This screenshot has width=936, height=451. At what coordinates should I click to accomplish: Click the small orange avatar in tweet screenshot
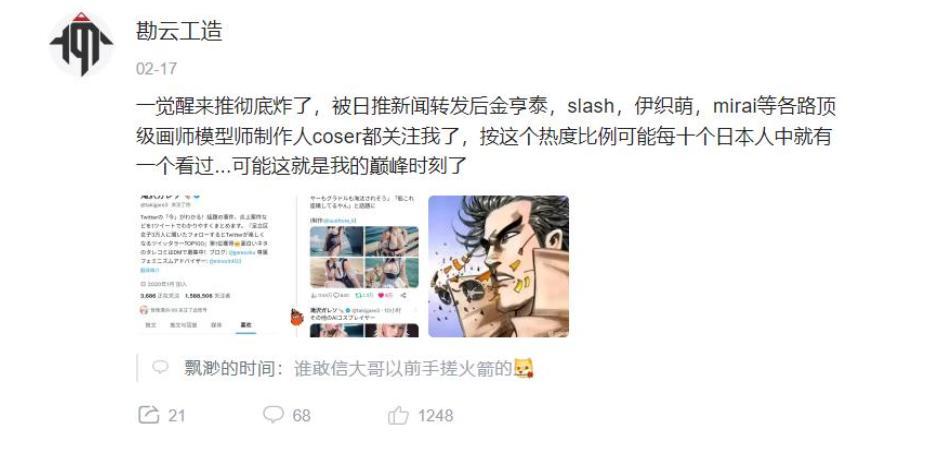click(x=297, y=317)
